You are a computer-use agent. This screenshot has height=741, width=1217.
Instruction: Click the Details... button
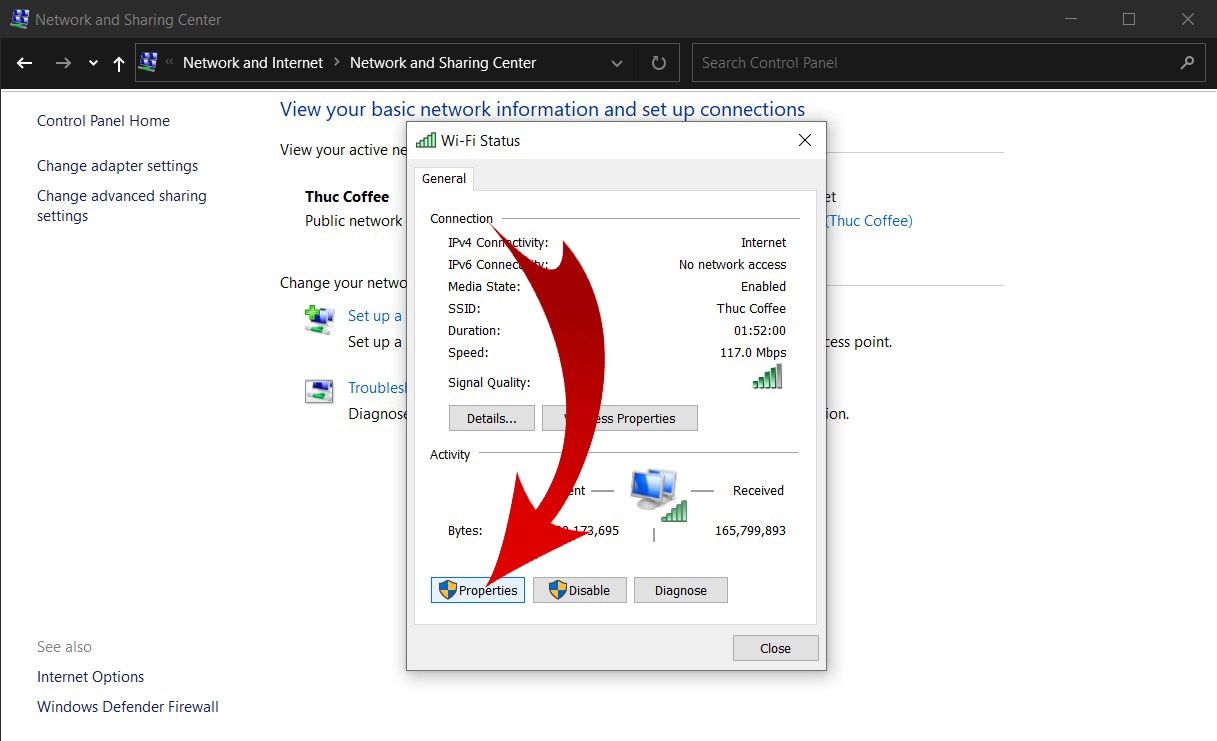(492, 418)
